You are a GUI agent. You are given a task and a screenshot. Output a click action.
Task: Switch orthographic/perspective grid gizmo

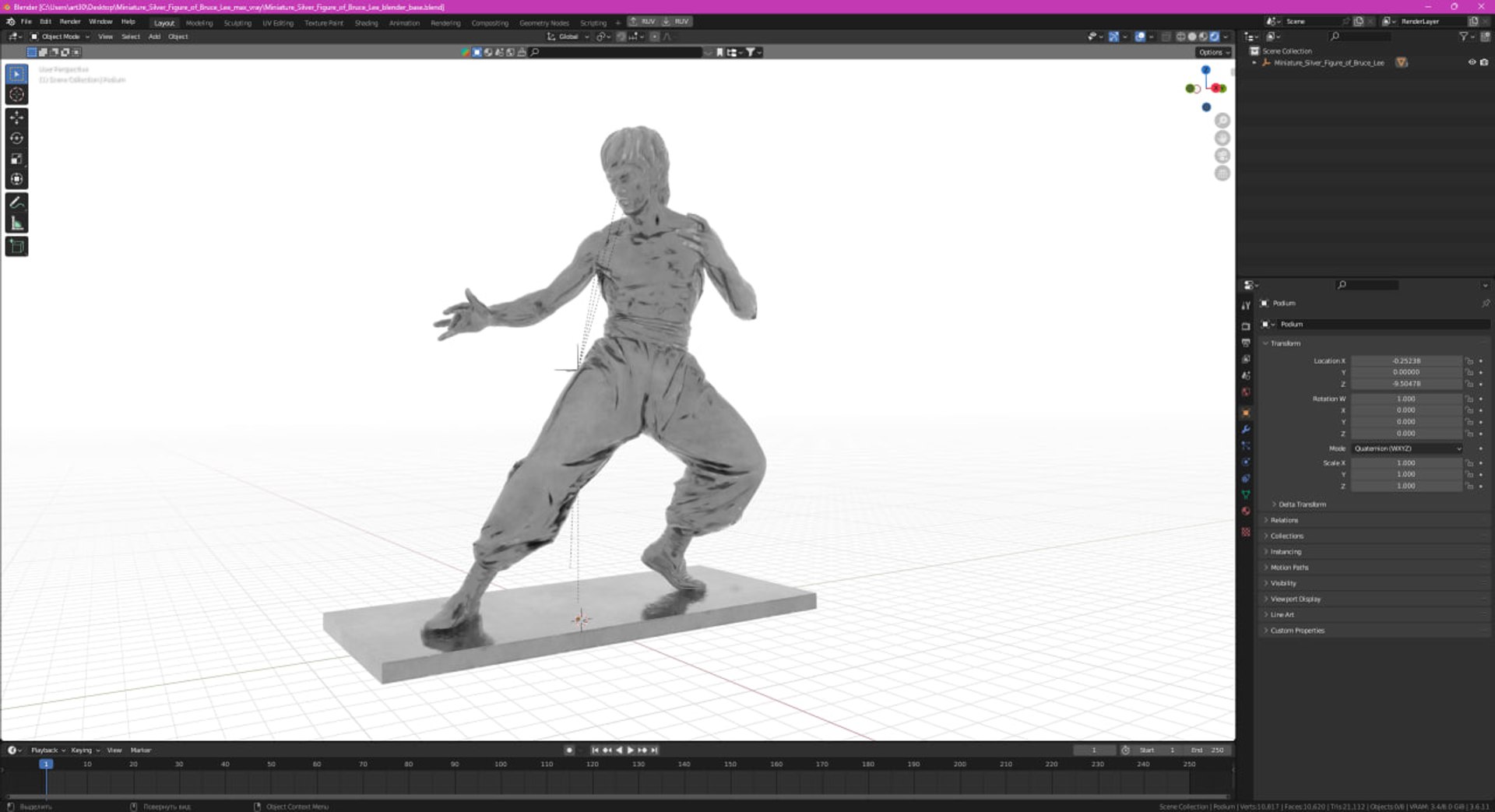coord(1222,174)
